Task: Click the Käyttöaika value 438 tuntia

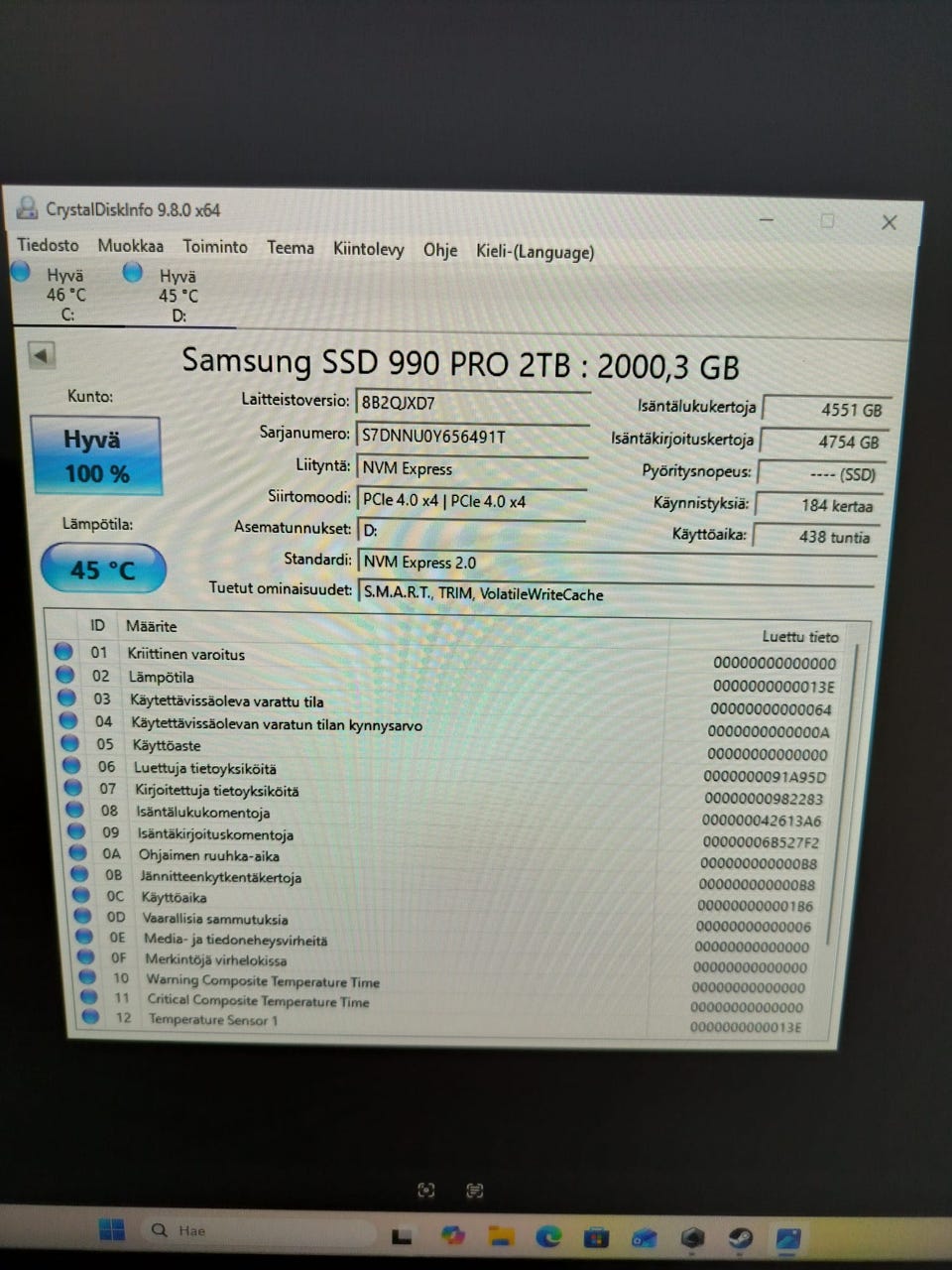Action: click(815, 536)
